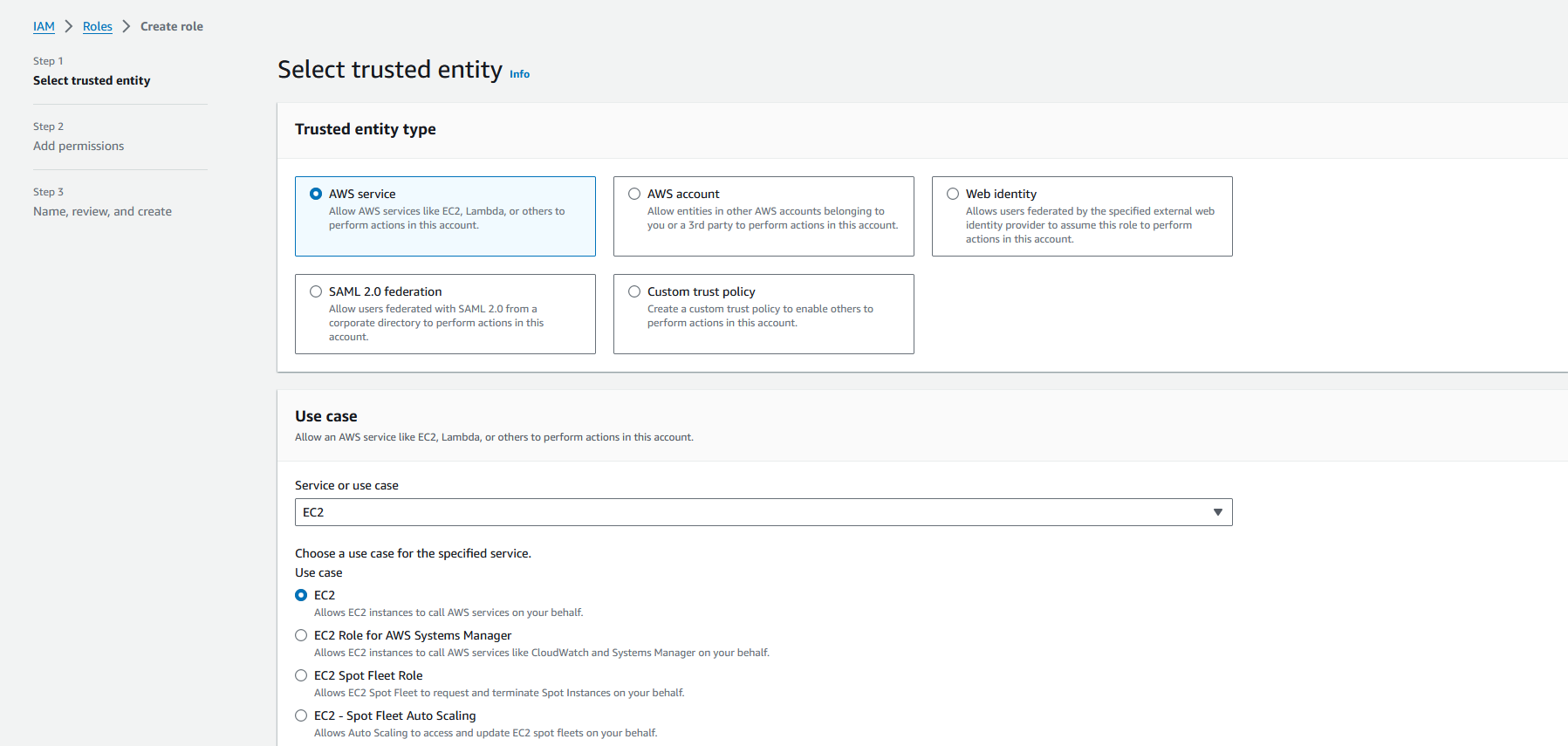The width and height of the screenshot is (1568, 746).
Task: Click the 'Select trusted entity' page title
Action: point(390,69)
